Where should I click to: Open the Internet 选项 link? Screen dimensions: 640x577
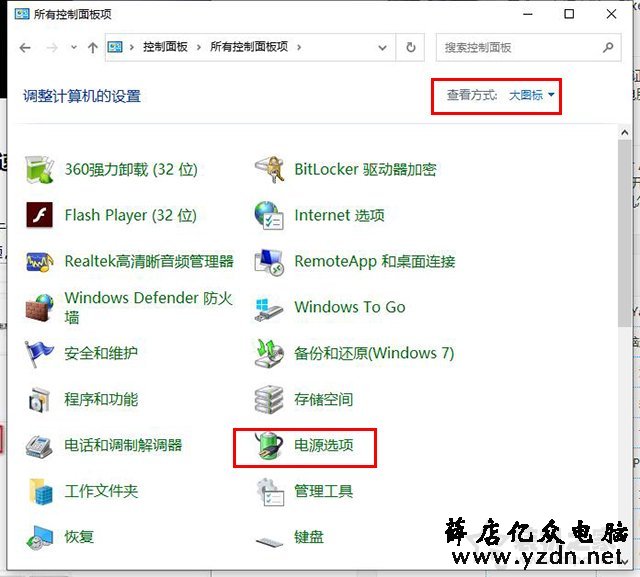pos(340,215)
